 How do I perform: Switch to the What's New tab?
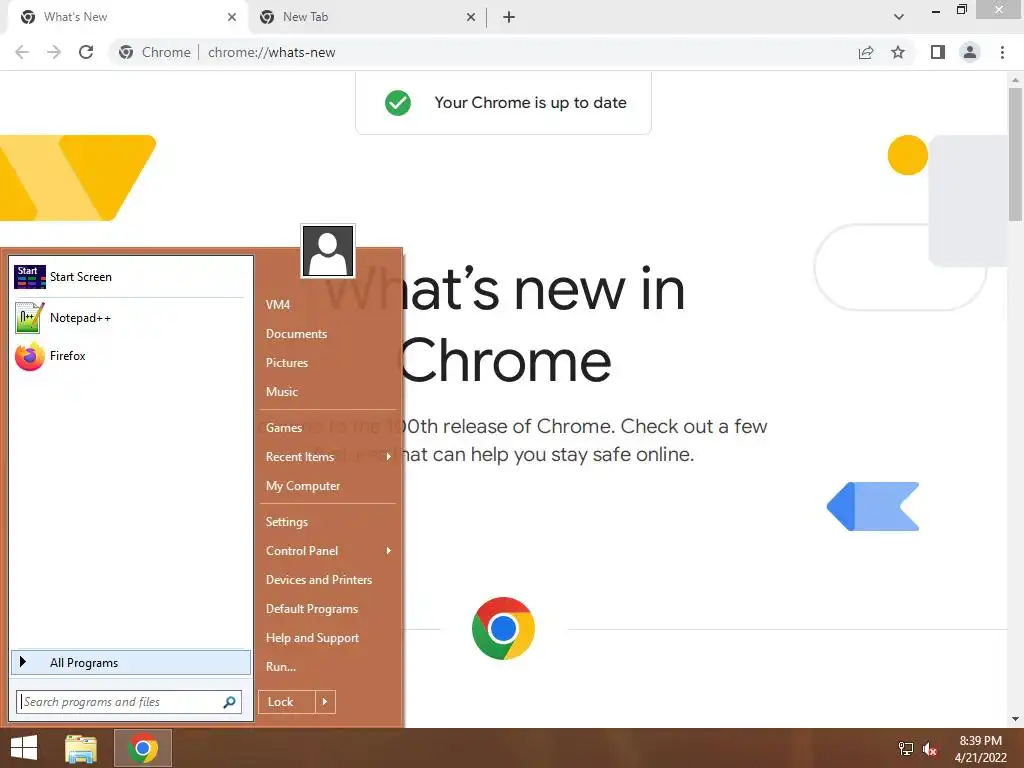(128, 18)
